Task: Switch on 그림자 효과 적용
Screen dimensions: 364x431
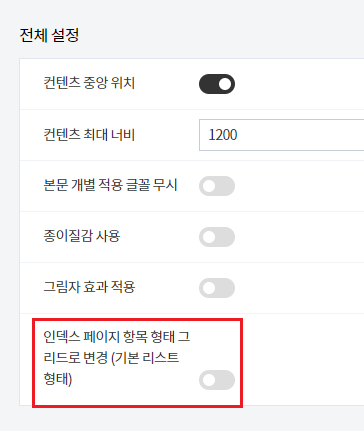Action: 217,288
